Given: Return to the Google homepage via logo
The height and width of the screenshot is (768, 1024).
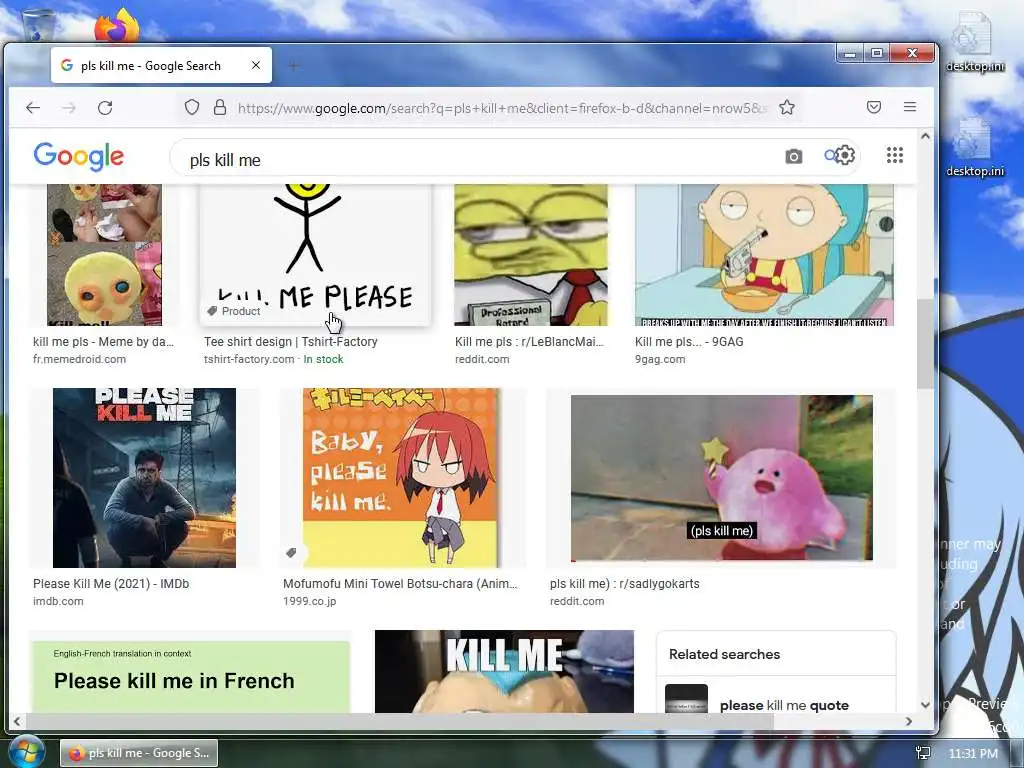Looking at the screenshot, I should coord(78,157).
